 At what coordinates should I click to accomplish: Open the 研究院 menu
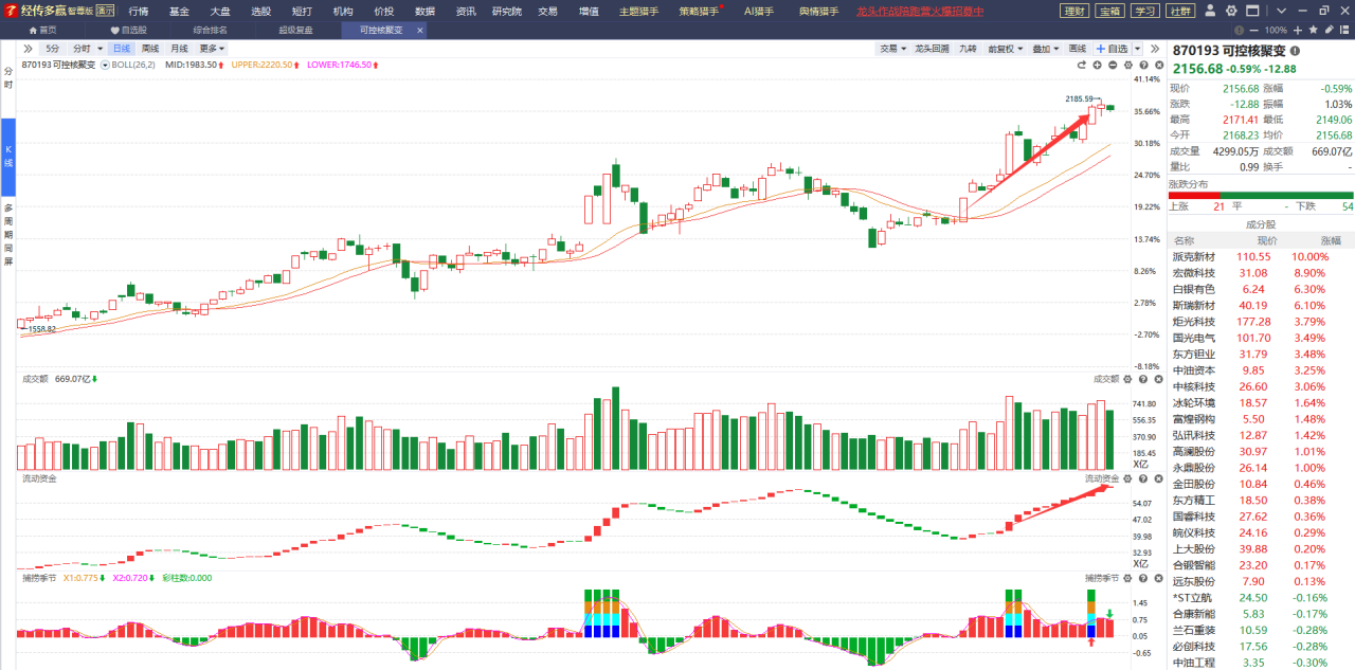click(x=506, y=11)
